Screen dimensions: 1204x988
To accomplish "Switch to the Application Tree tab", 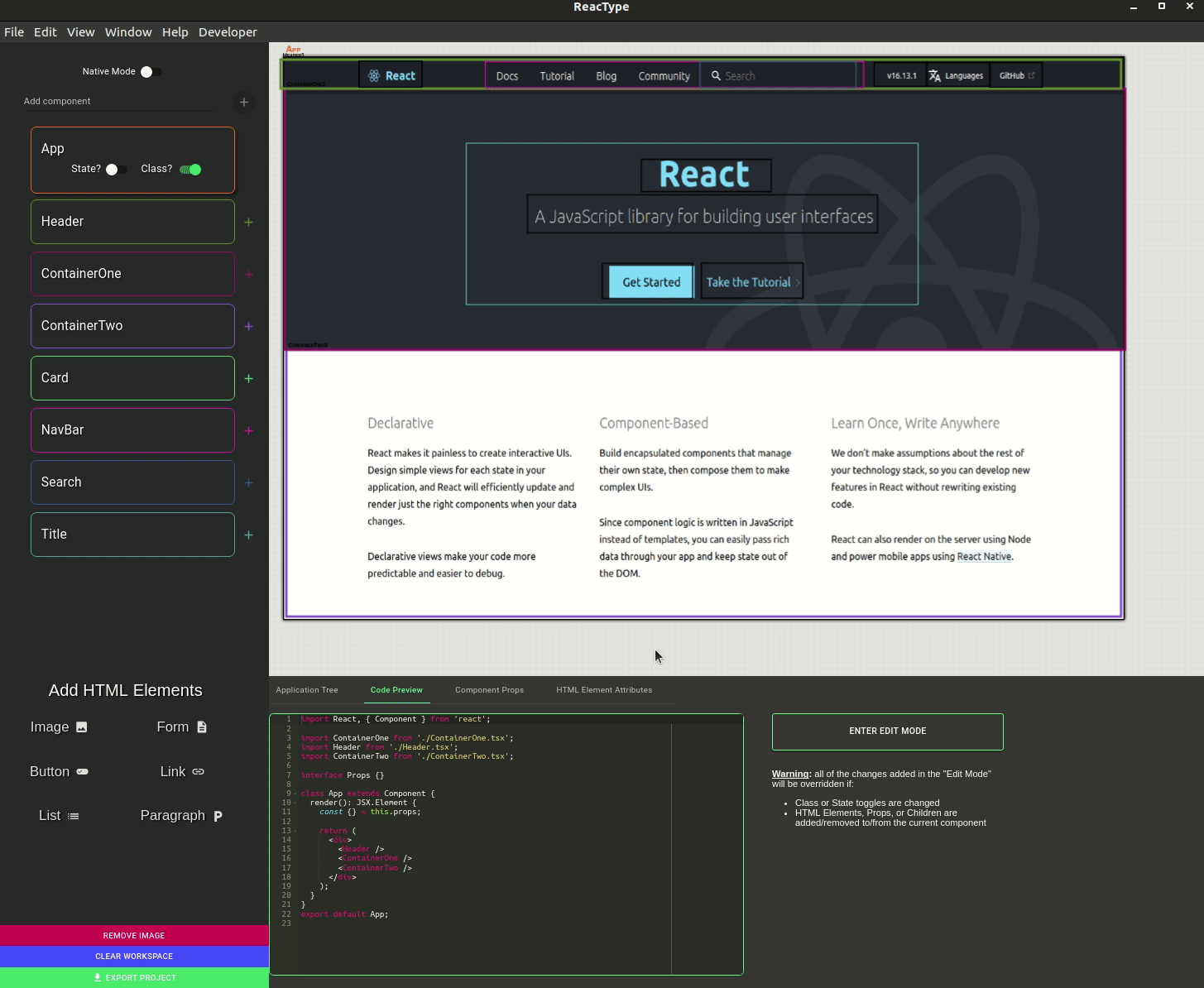I will tap(307, 690).
